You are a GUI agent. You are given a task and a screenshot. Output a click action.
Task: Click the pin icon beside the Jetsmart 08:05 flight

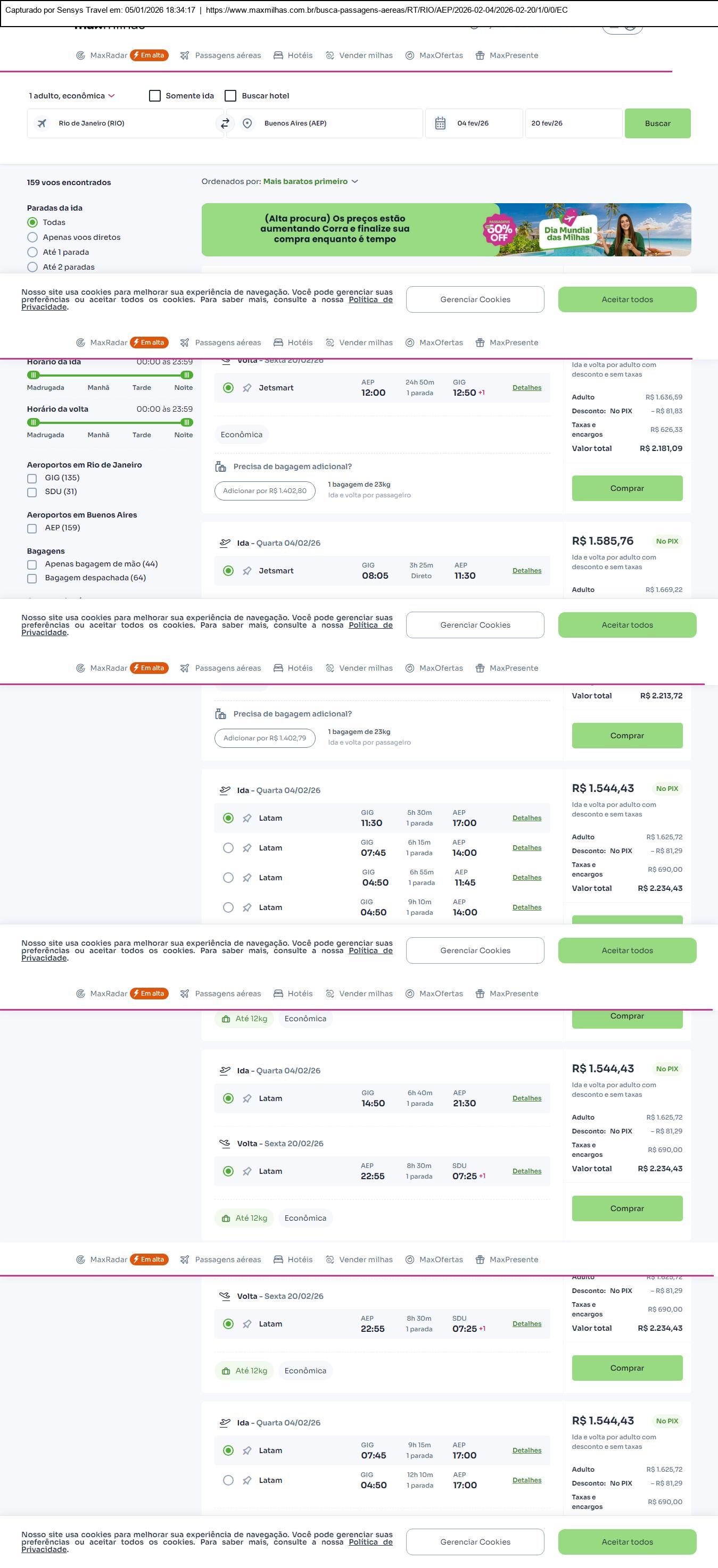[246, 571]
